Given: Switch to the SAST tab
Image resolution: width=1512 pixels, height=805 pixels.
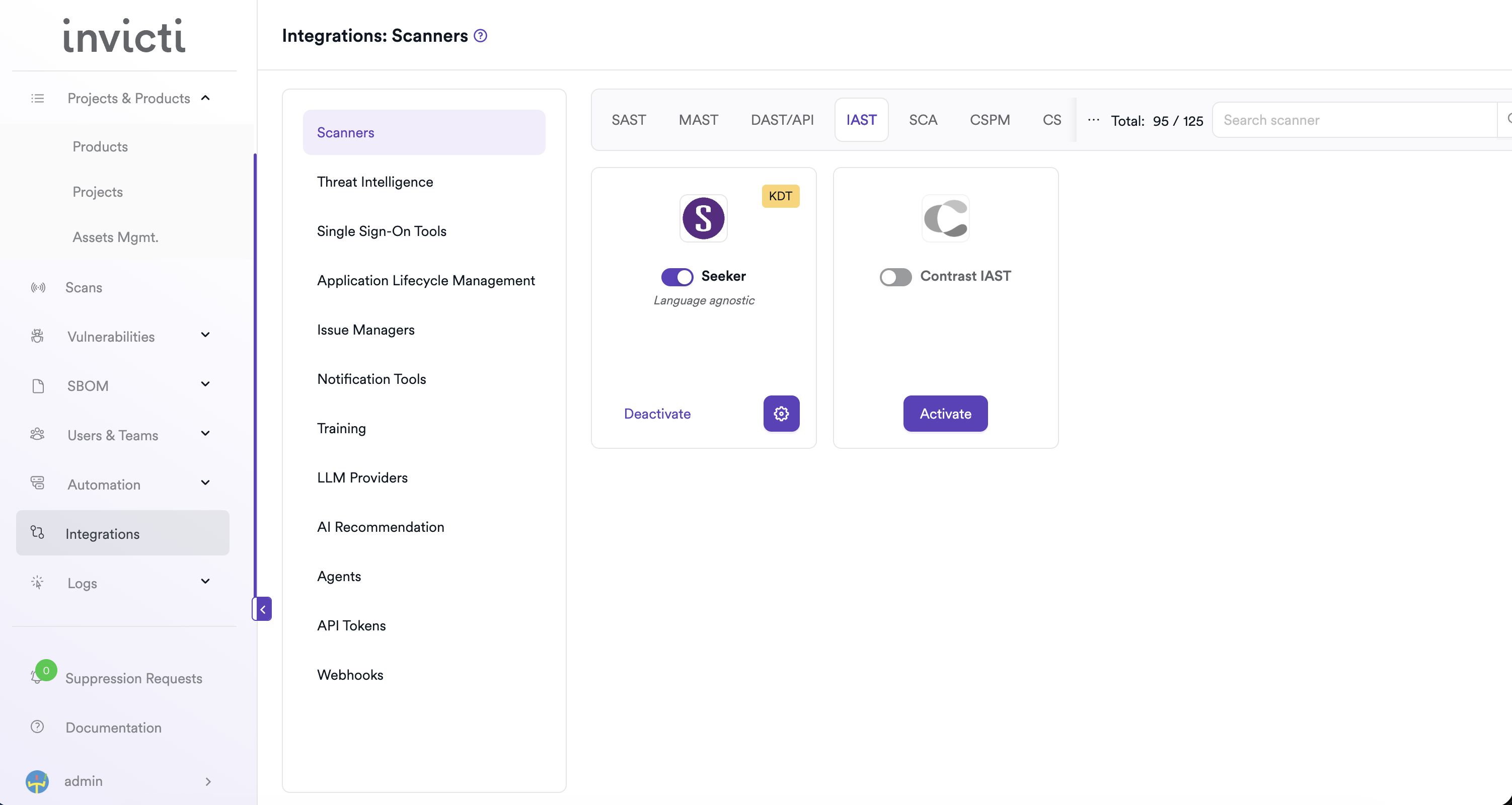Looking at the screenshot, I should click(x=629, y=120).
